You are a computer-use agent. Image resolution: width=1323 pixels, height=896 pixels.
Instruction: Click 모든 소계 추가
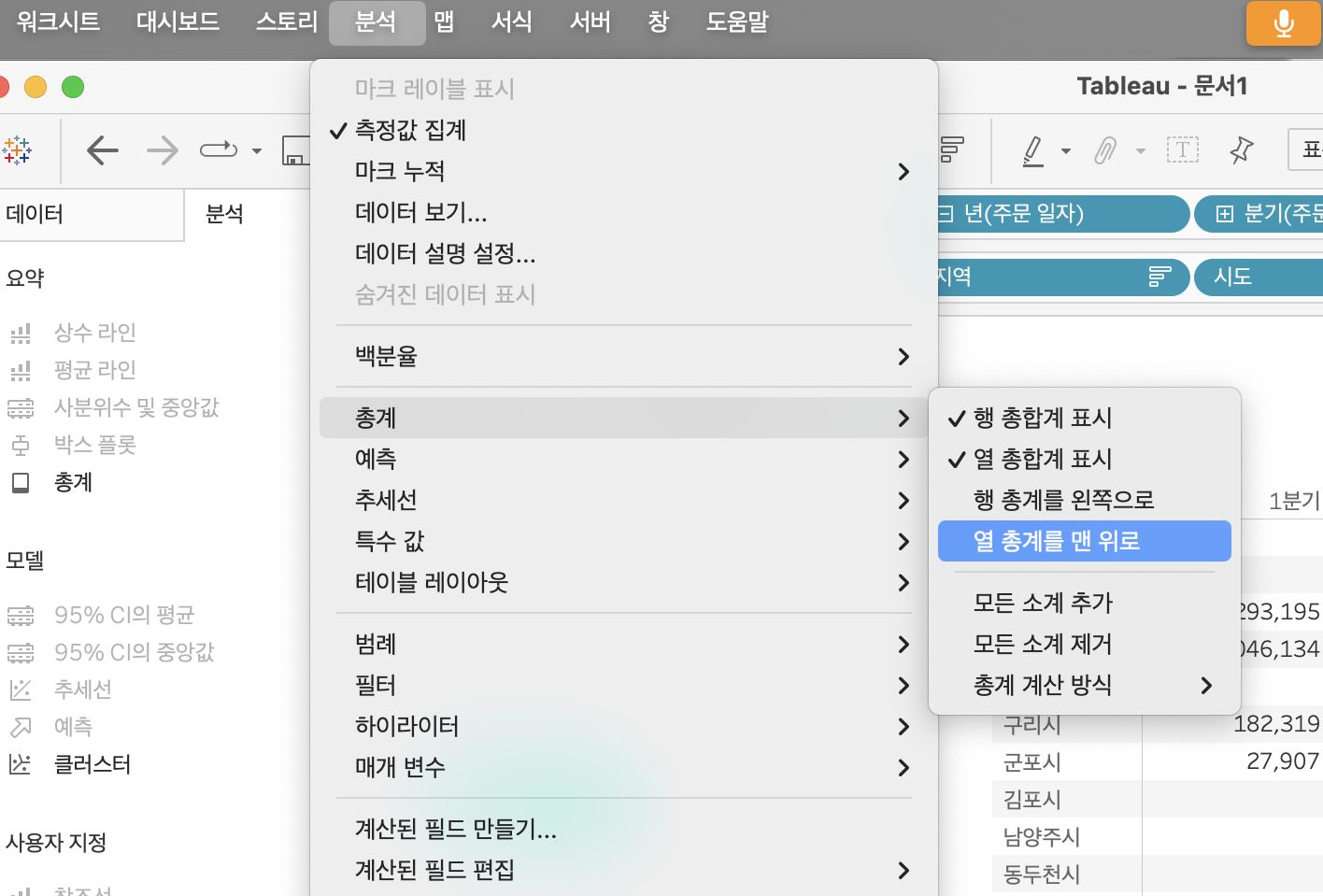[x=1084, y=603]
